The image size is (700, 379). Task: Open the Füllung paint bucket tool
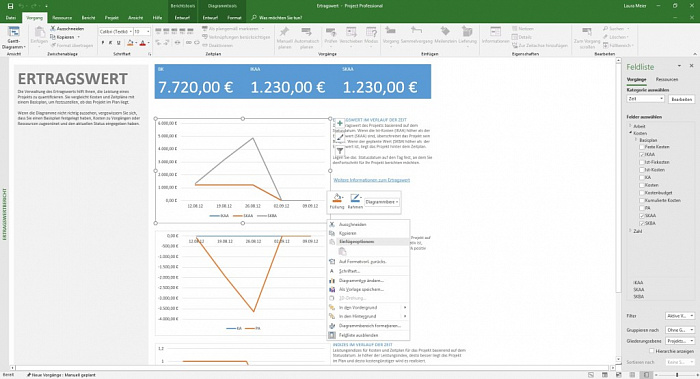click(337, 201)
